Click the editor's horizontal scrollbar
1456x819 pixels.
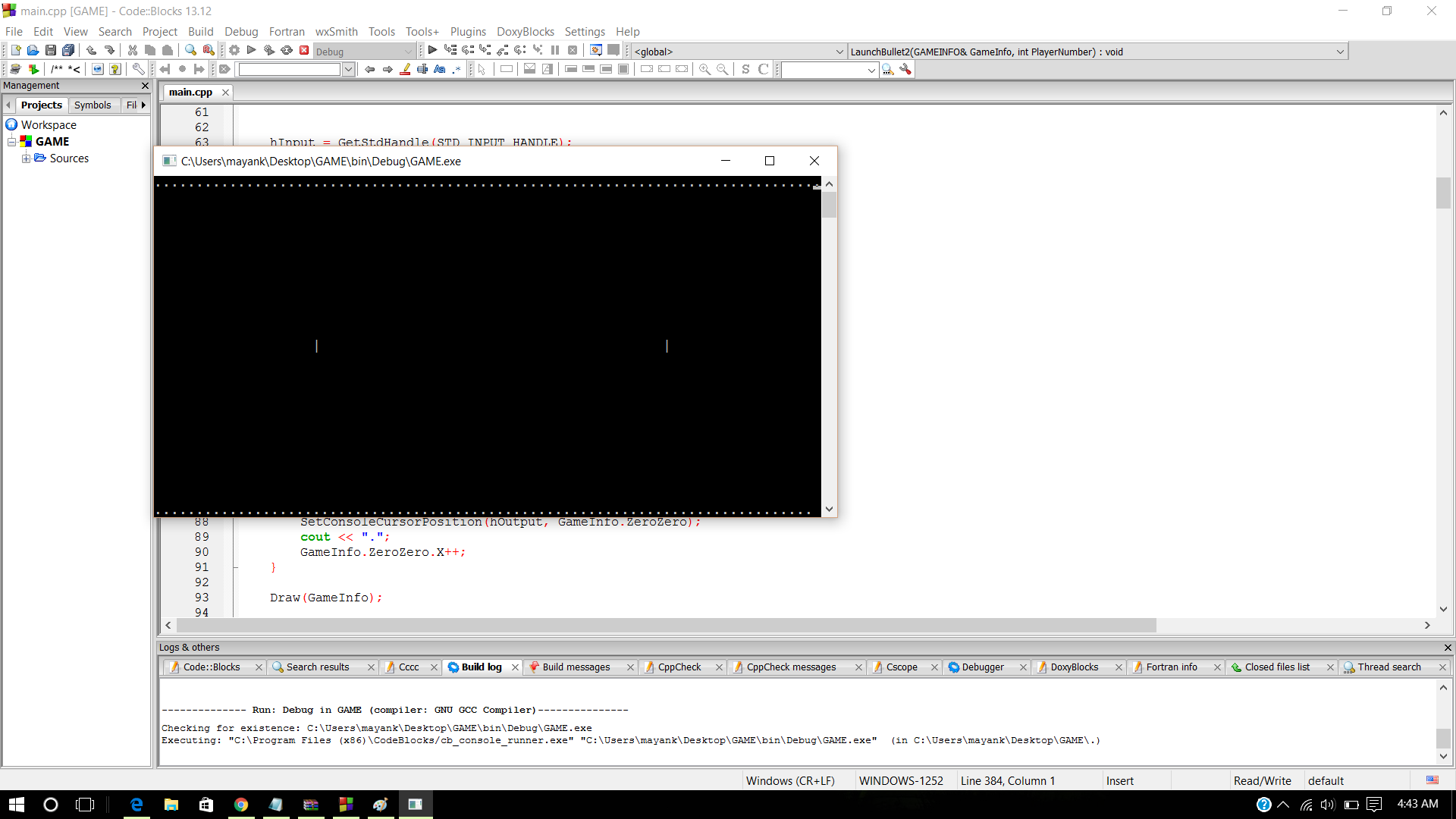coord(660,626)
